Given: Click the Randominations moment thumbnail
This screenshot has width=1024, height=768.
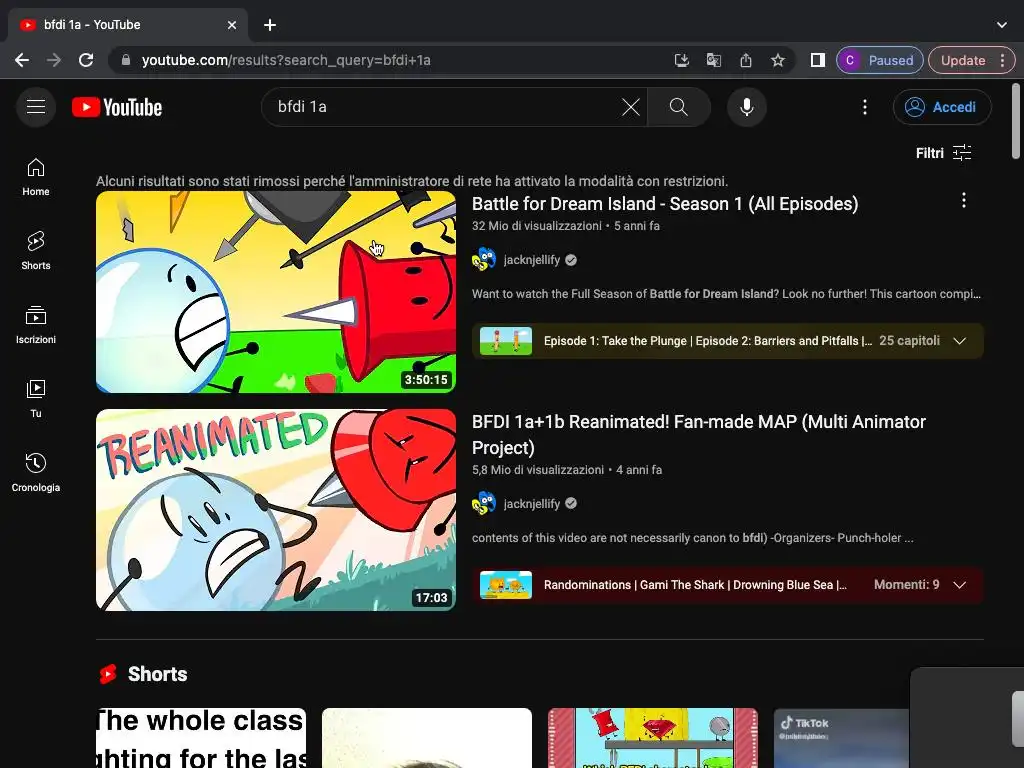Looking at the screenshot, I should pos(505,584).
